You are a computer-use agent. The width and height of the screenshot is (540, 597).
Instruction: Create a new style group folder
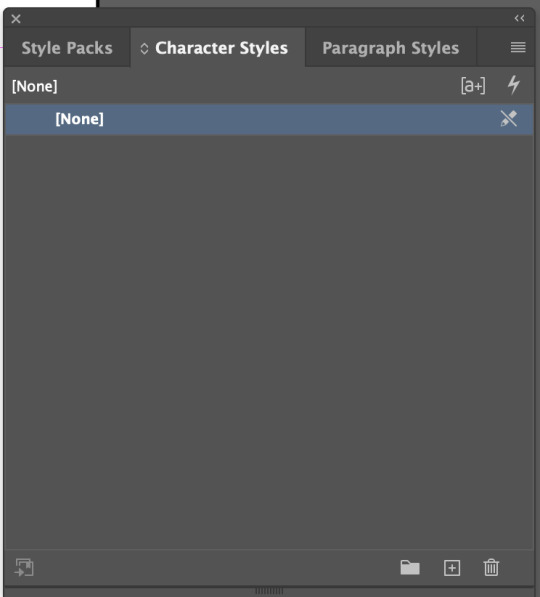coord(410,567)
